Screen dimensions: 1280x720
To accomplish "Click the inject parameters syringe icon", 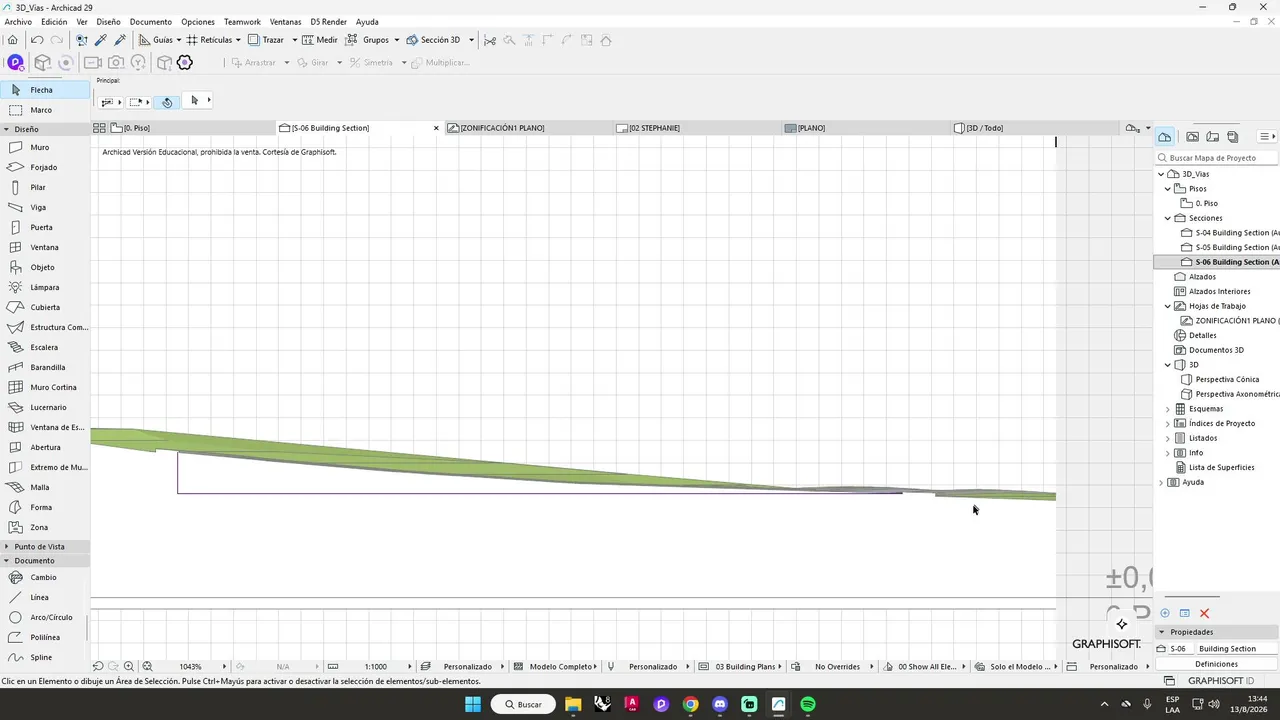I will tap(120, 40).
